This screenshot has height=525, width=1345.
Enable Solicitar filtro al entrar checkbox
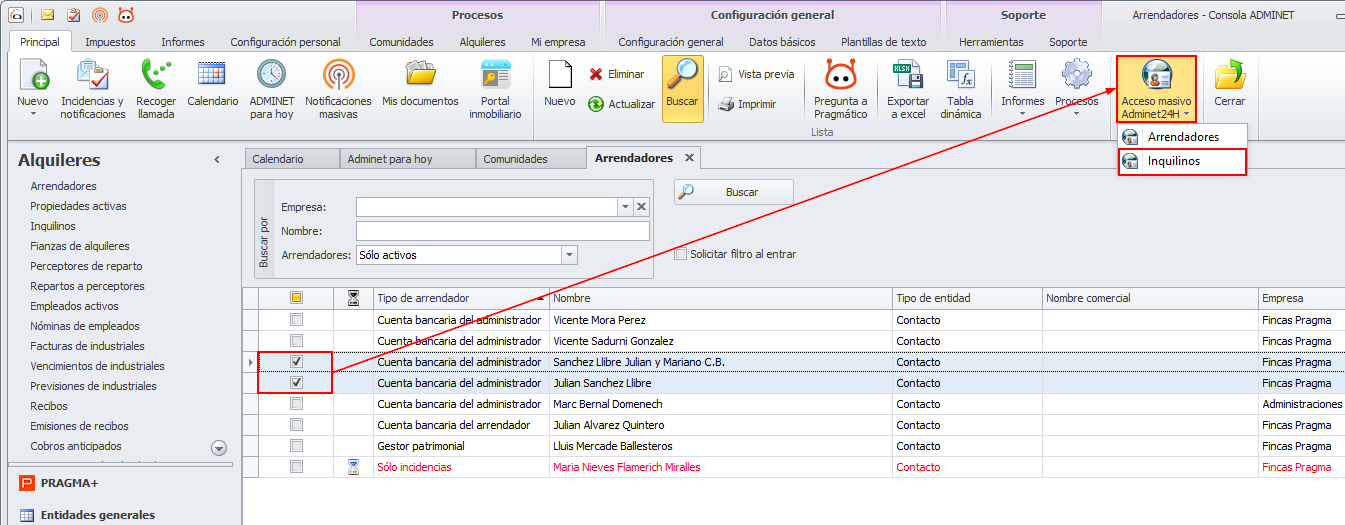tap(681, 254)
